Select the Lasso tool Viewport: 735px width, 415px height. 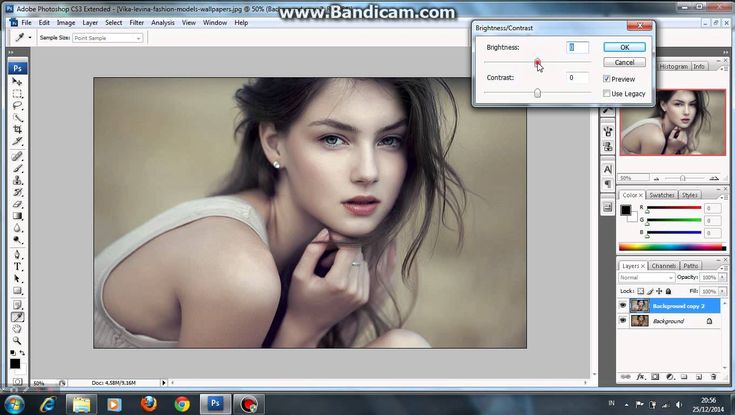tap(17, 106)
